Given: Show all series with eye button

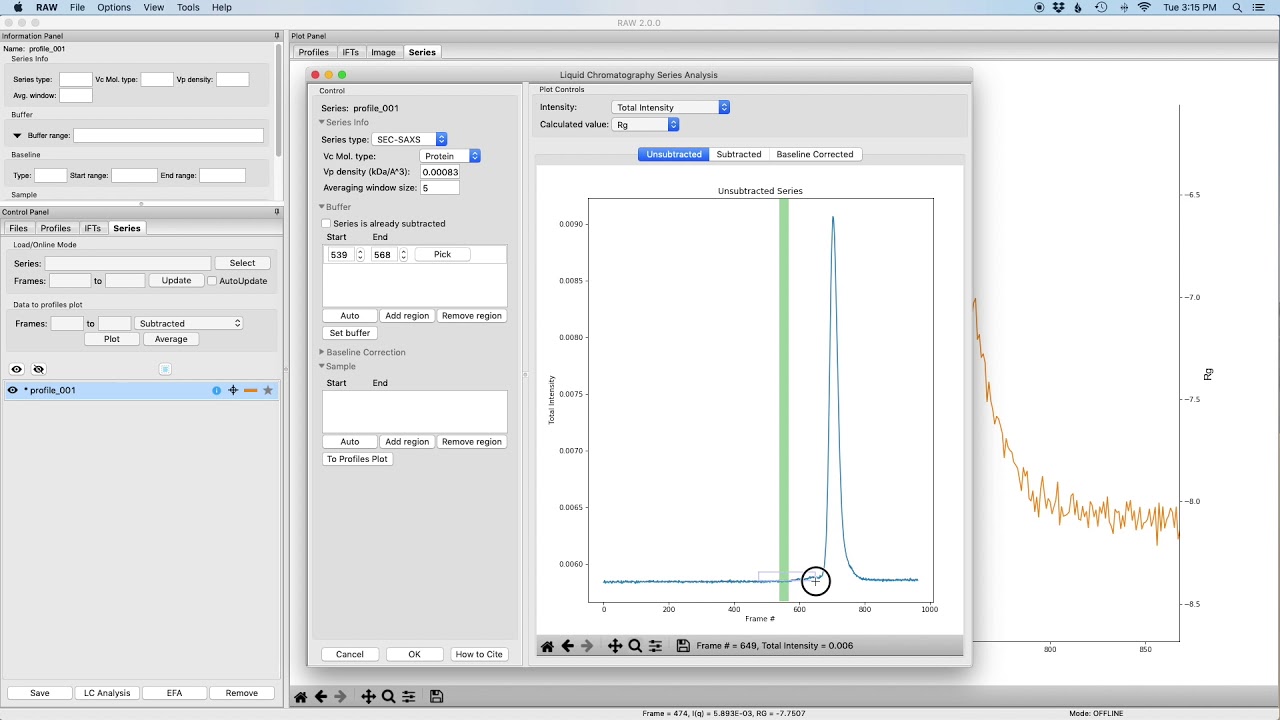Looking at the screenshot, I should (17, 369).
